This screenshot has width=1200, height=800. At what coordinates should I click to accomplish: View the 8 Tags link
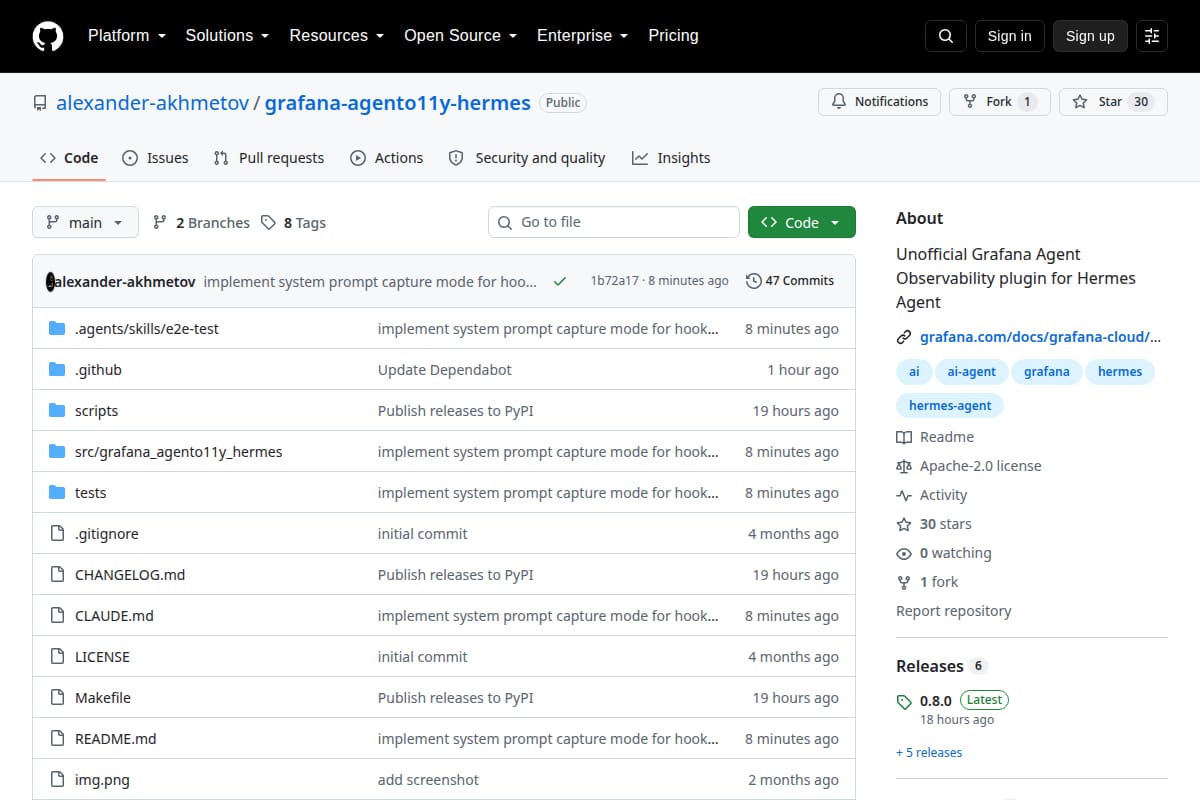tap(293, 223)
